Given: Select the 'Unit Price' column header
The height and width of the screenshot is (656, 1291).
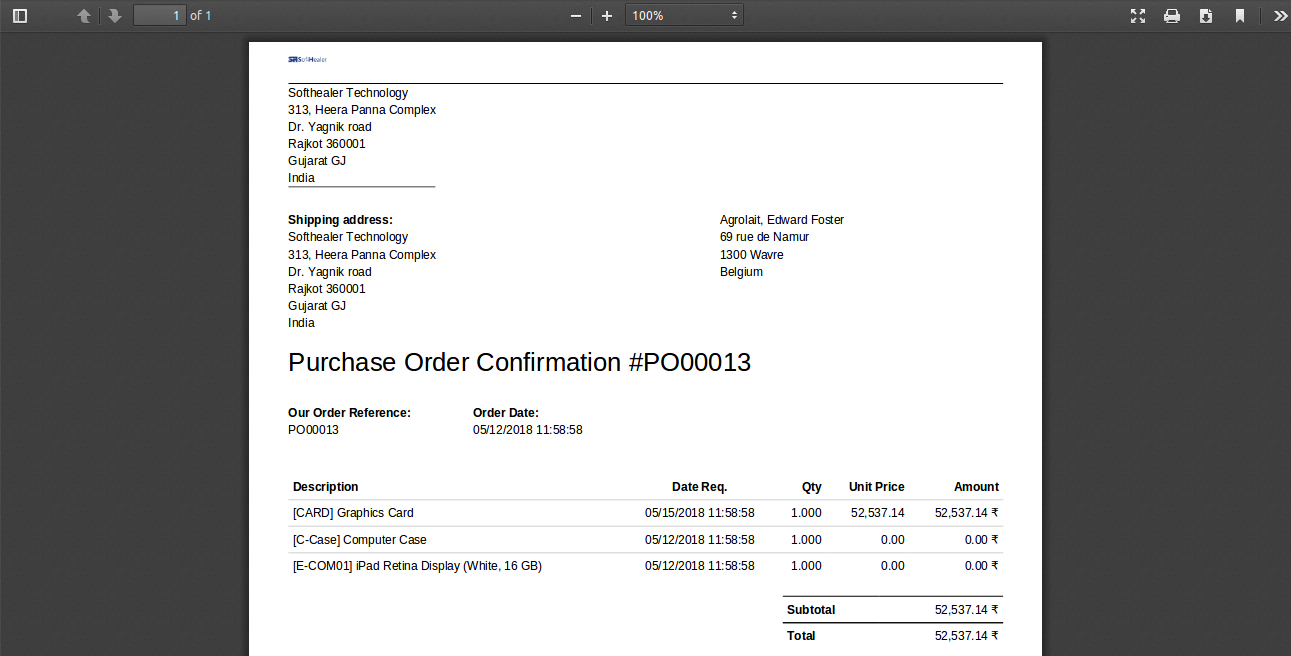Looking at the screenshot, I should click(877, 487).
